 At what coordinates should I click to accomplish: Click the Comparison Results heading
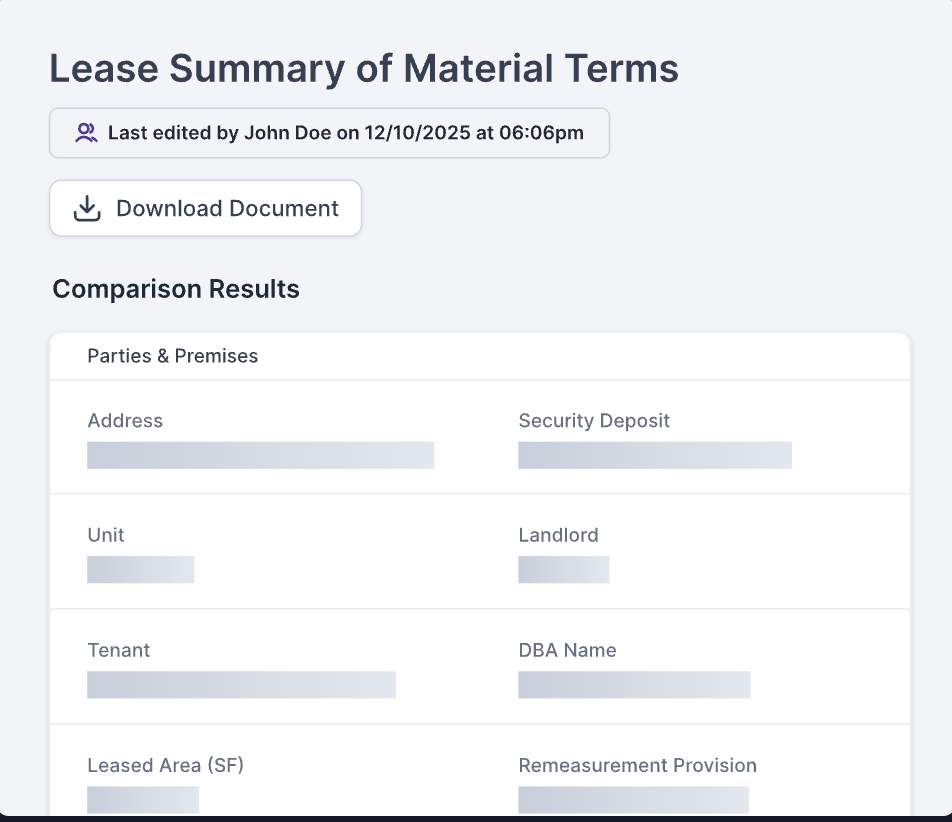pyautogui.click(x=176, y=289)
